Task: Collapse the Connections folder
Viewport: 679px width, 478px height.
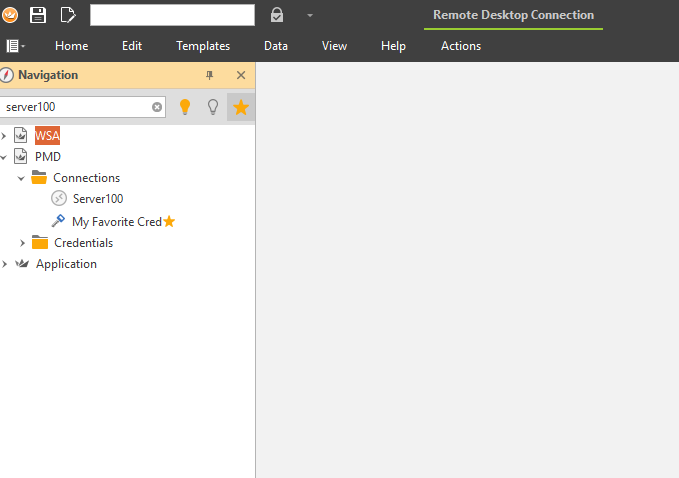Action: click(21, 178)
